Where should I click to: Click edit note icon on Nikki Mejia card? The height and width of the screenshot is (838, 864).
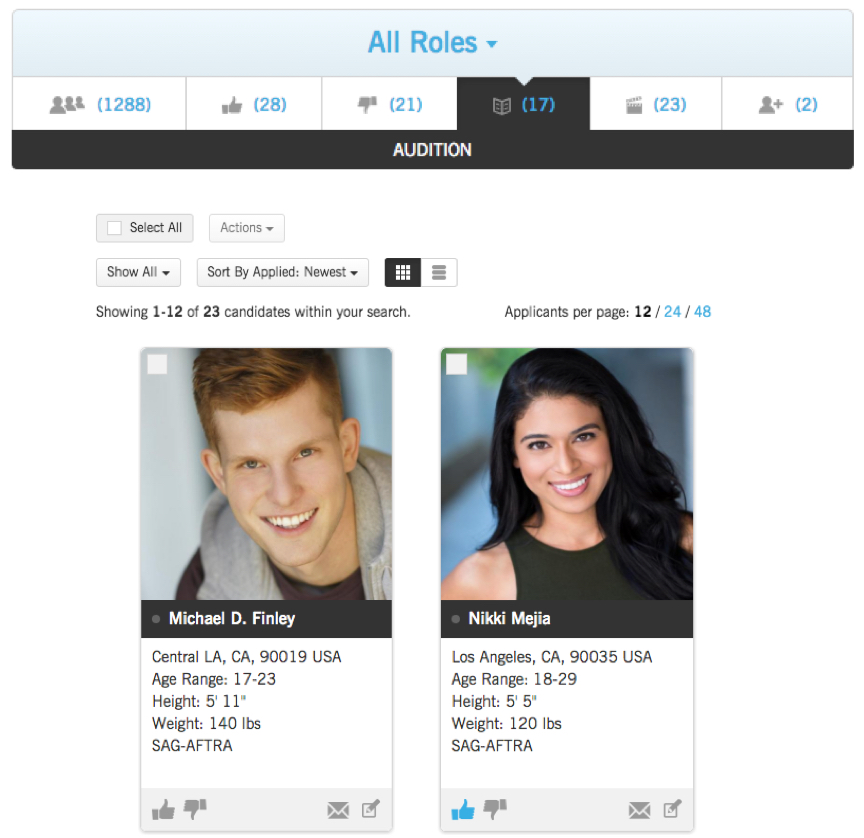[x=672, y=809]
